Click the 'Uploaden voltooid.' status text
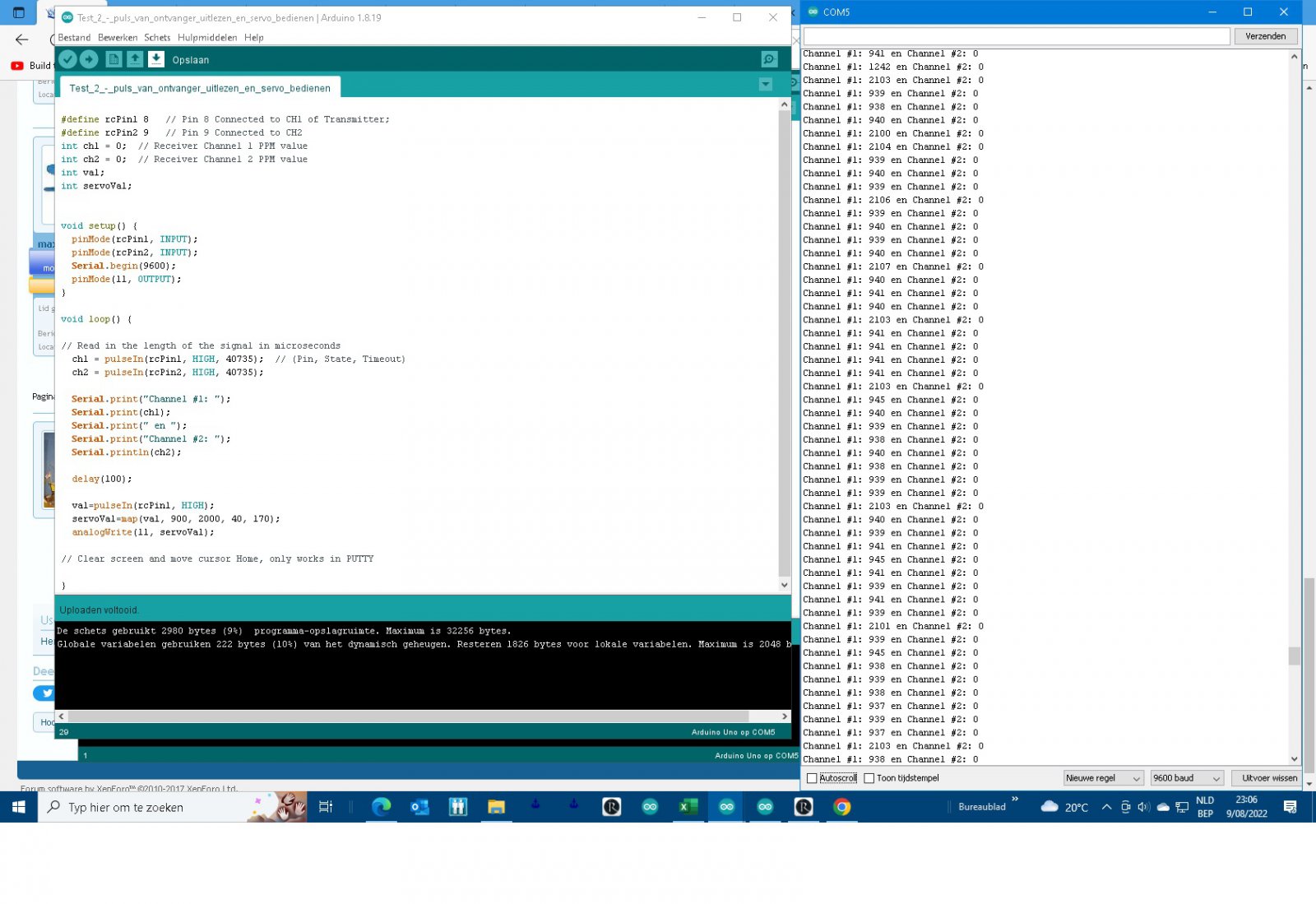Viewport: 1316px width, 904px height. click(x=100, y=610)
